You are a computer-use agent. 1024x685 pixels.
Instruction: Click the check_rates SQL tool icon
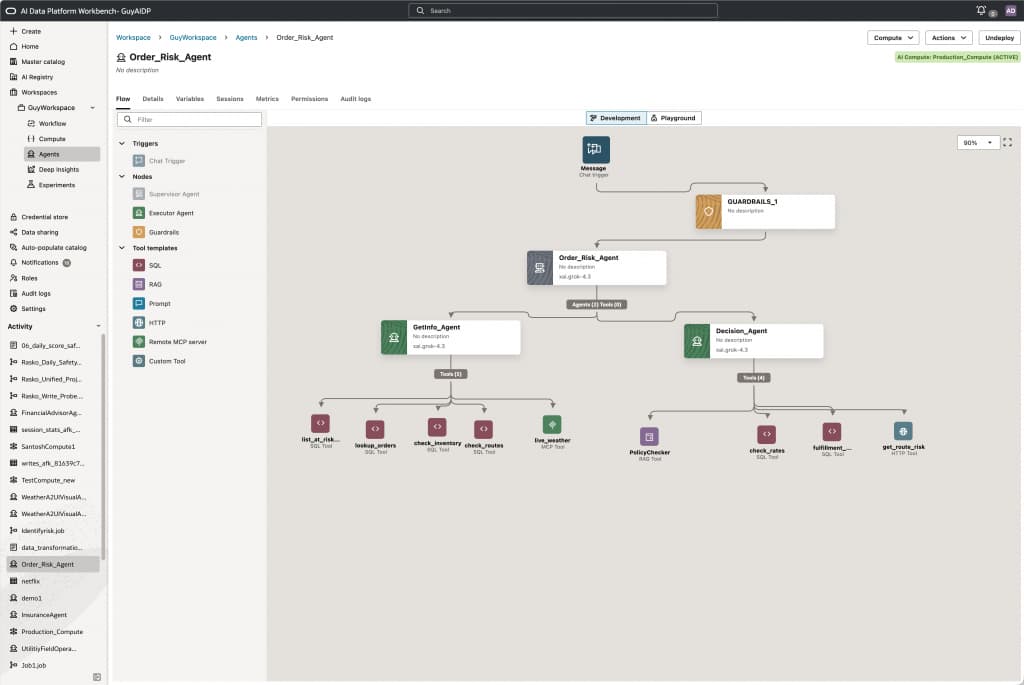click(766, 434)
